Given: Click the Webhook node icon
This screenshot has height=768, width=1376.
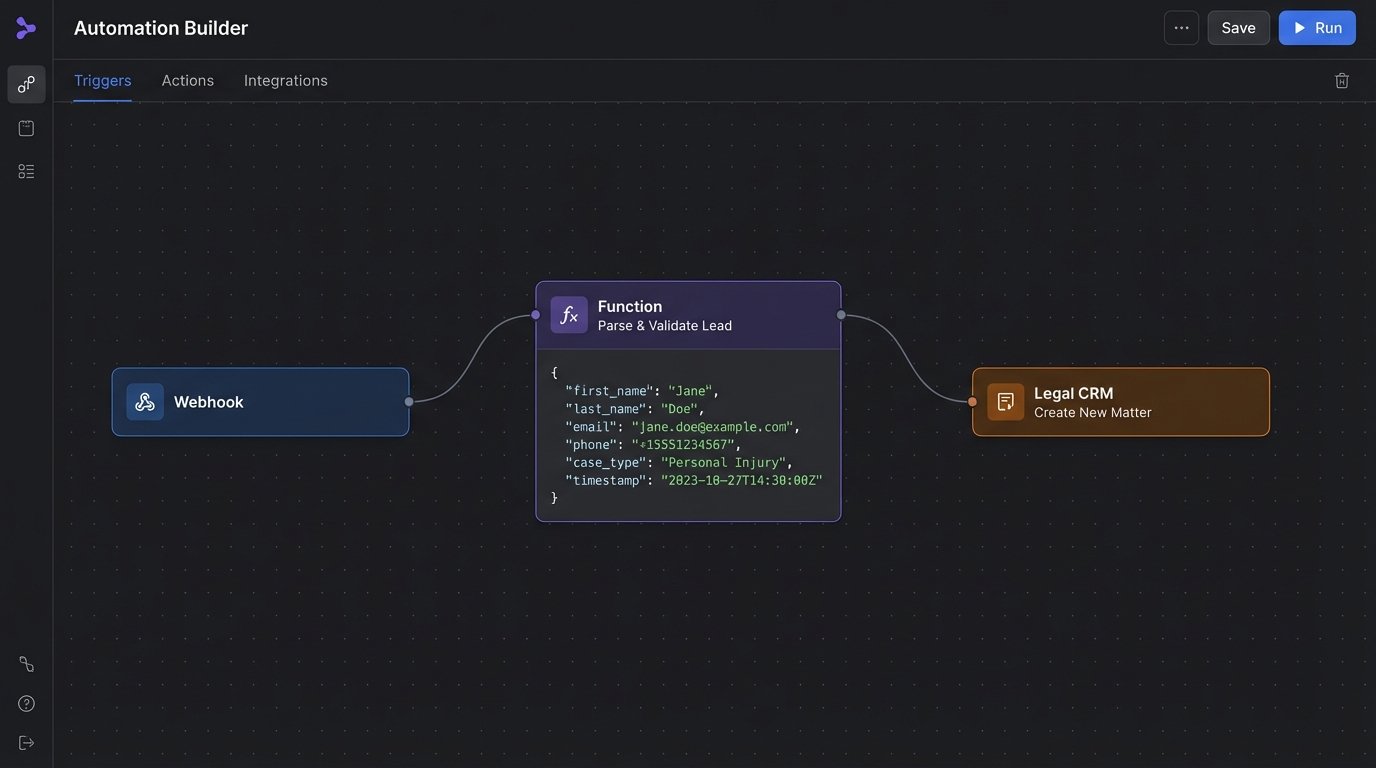Looking at the screenshot, I should 145,402.
